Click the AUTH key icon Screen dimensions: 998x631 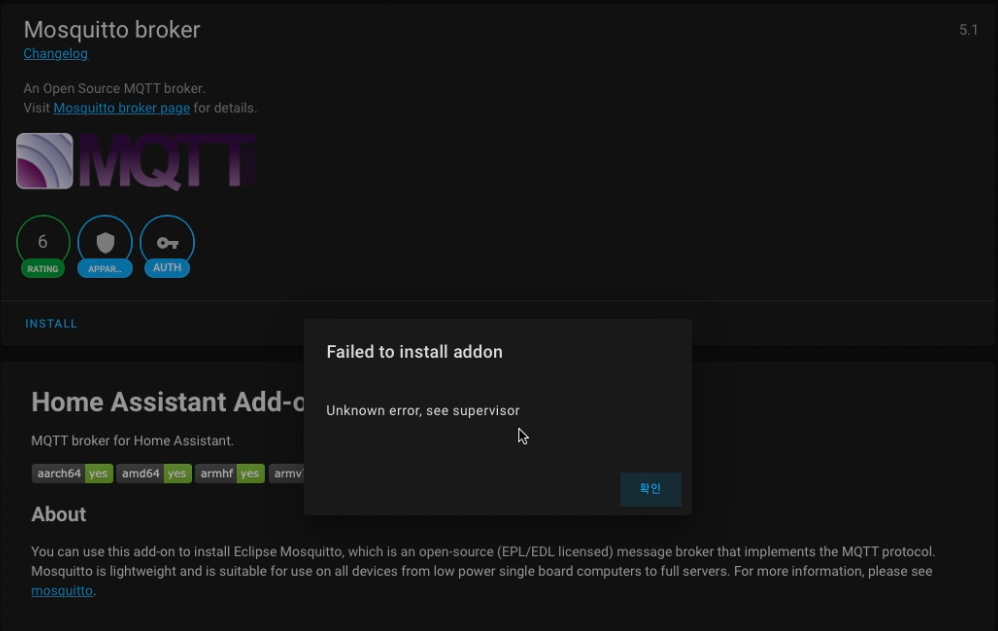coord(167,246)
